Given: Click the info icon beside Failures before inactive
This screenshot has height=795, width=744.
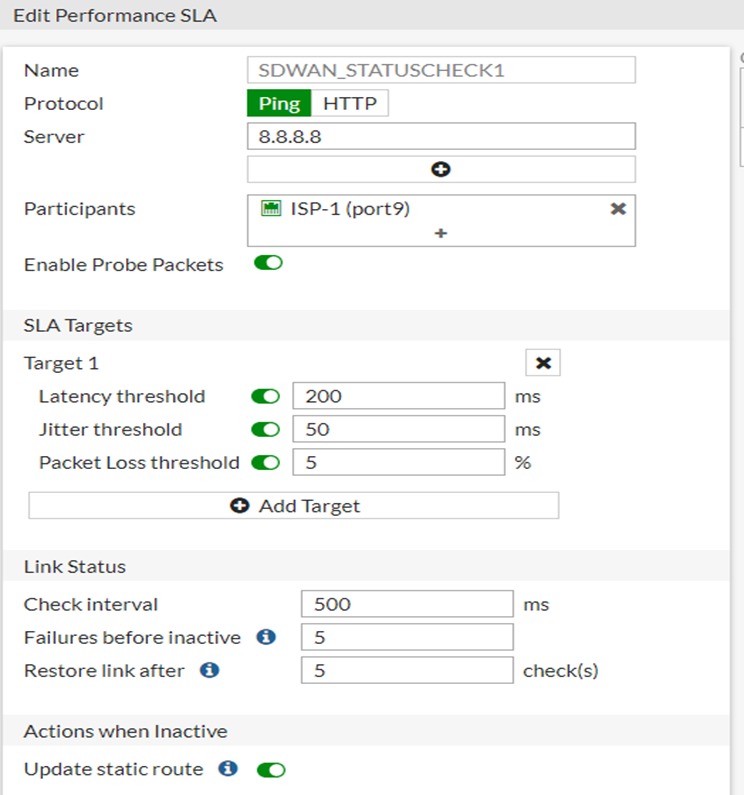Looking at the screenshot, I should tap(266, 637).
